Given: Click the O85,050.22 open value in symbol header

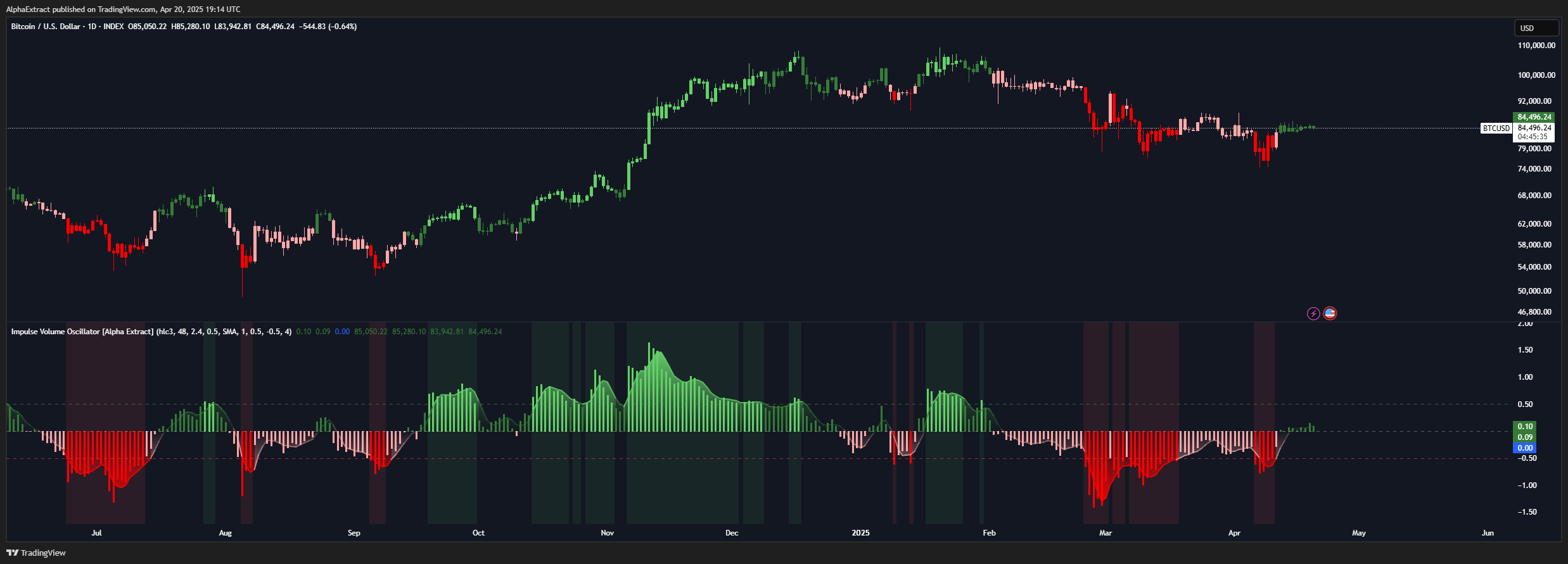Looking at the screenshot, I should point(148,27).
